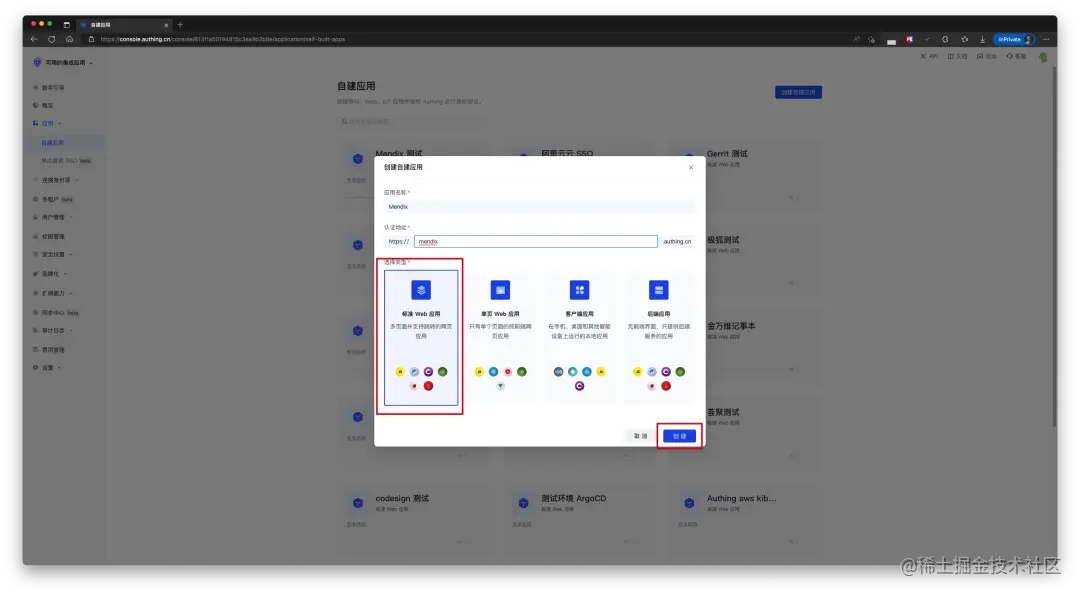Viewport: 1080px width, 595px height.
Task: Open 单点登录 SSO in the sidebar
Action: point(66,160)
